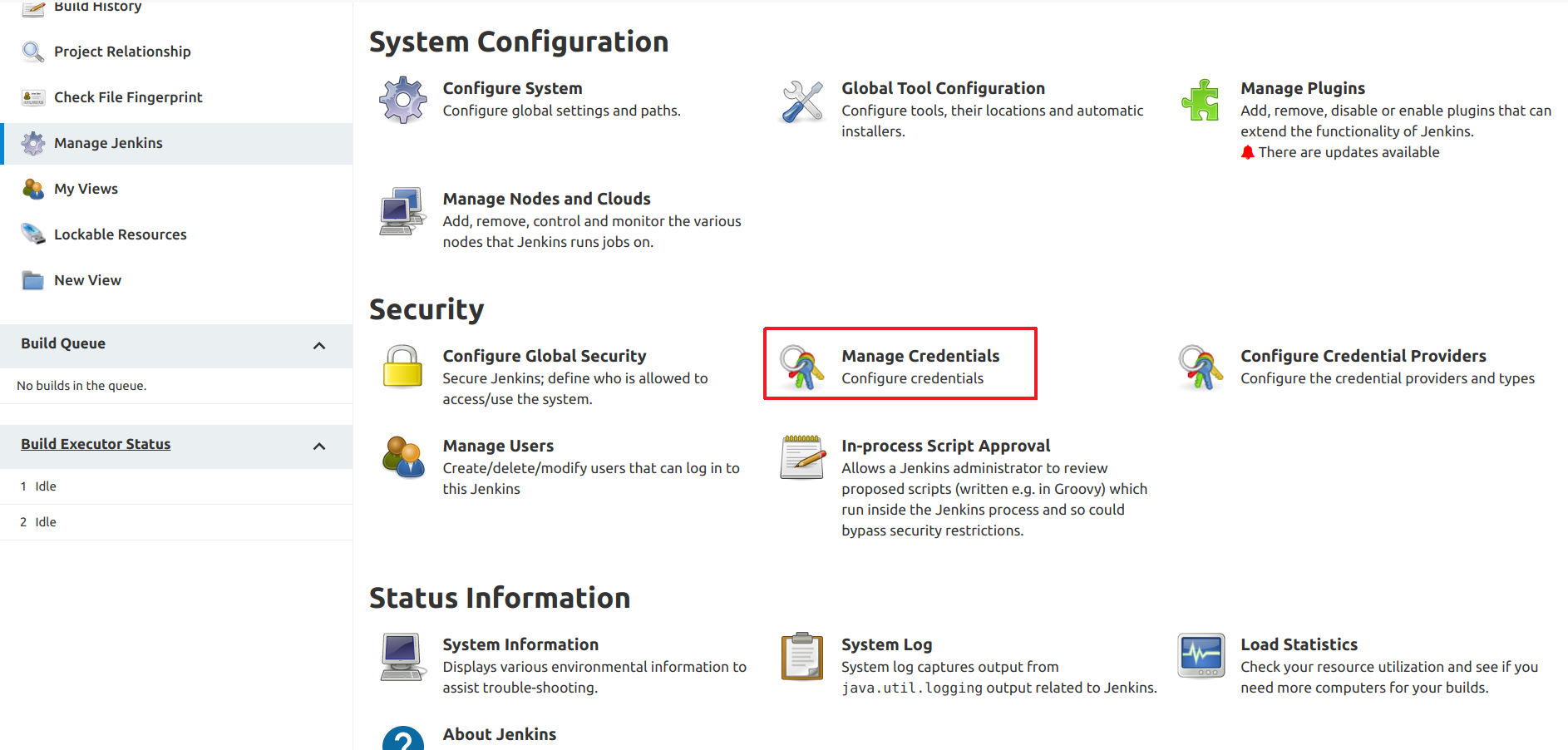Click the Manage Credentials keys icon
Screen dimensions: 1568x750
pyautogui.click(x=802, y=367)
